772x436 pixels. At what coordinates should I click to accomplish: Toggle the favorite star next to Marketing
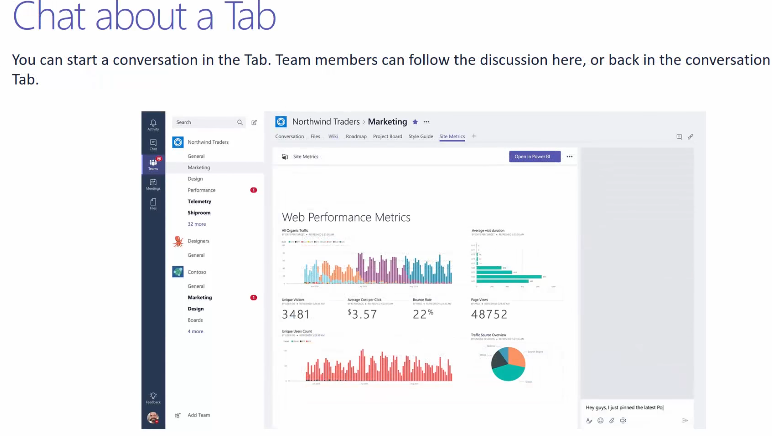click(415, 122)
